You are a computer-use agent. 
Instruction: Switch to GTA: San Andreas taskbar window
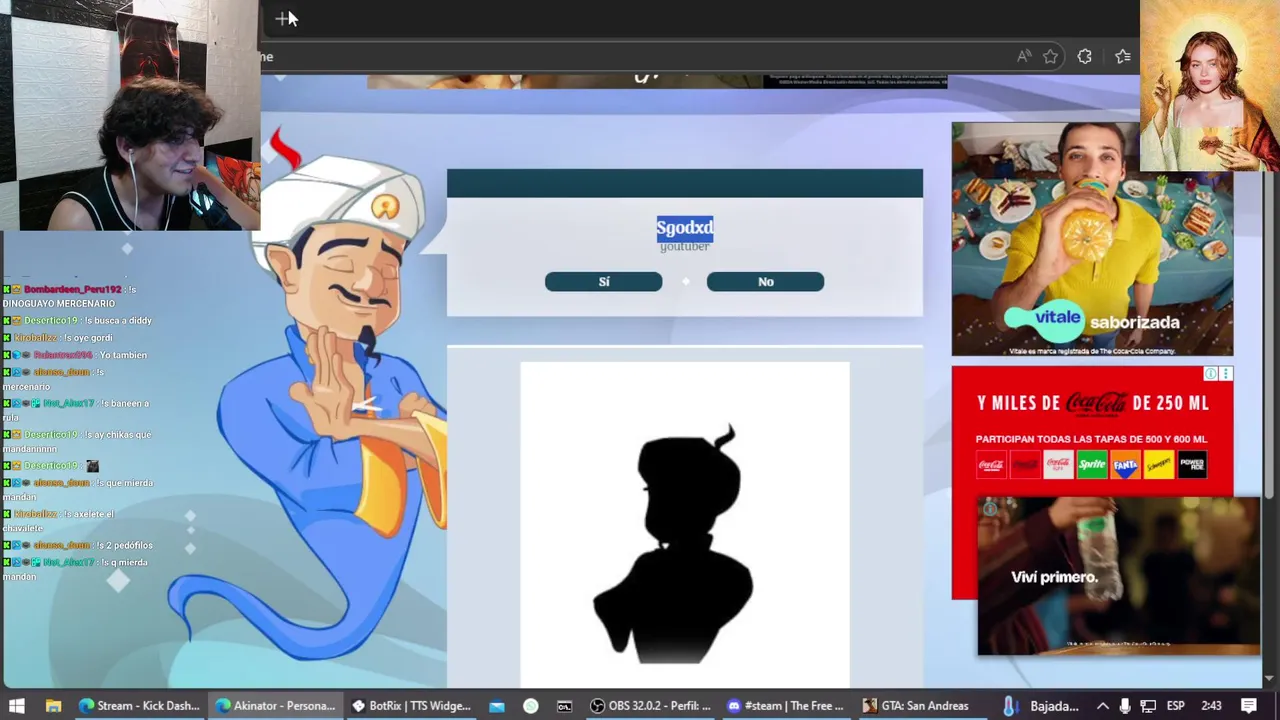pyautogui.click(x=922, y=706)
